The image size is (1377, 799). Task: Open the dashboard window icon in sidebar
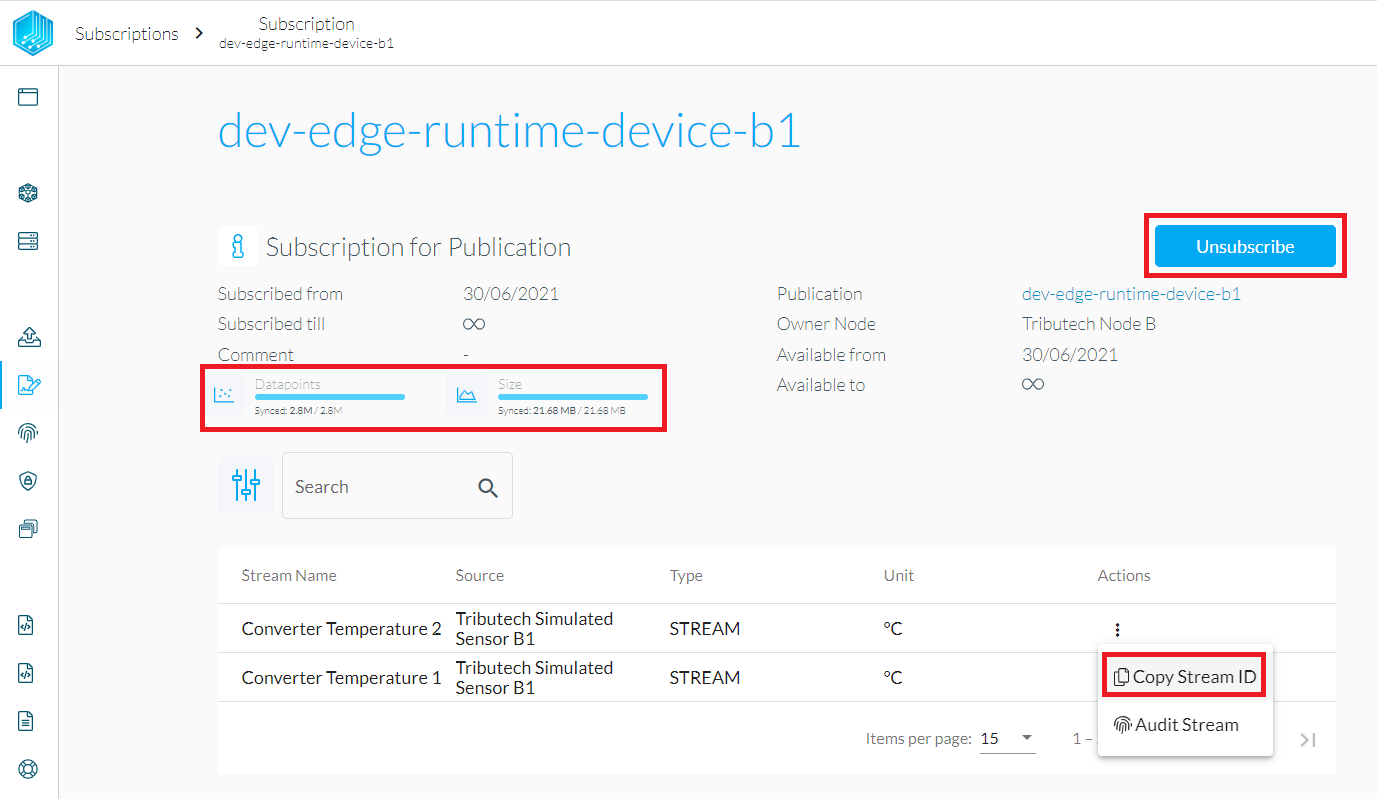pos(28,97)
